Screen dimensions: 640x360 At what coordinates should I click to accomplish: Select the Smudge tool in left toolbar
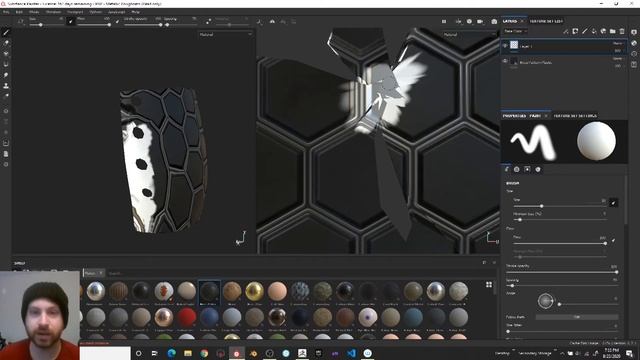(6, 75)
